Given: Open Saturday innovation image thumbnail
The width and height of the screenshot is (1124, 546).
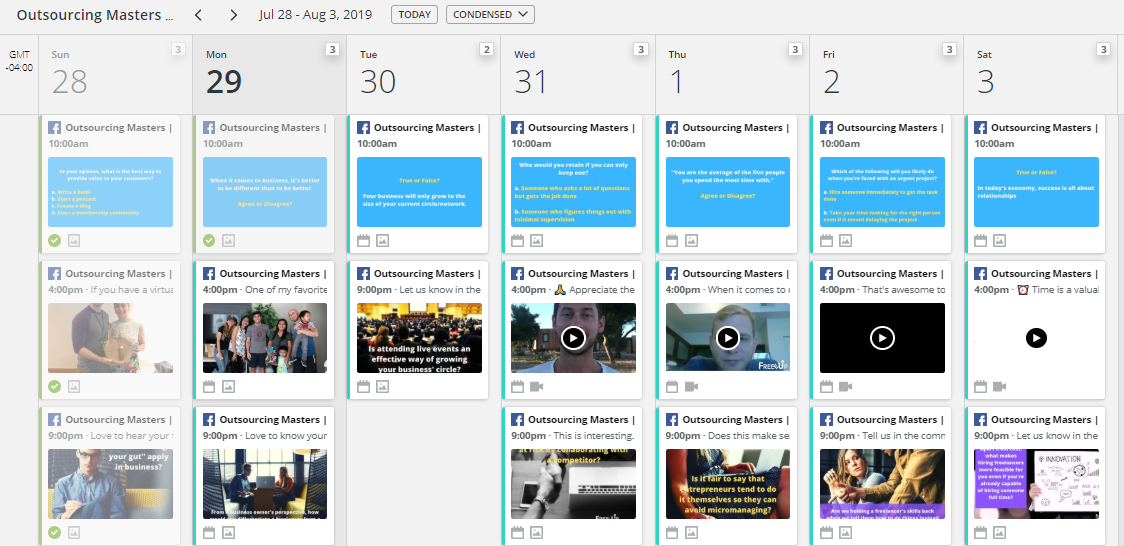Looking at the screenshot, I should [1037, 484].
